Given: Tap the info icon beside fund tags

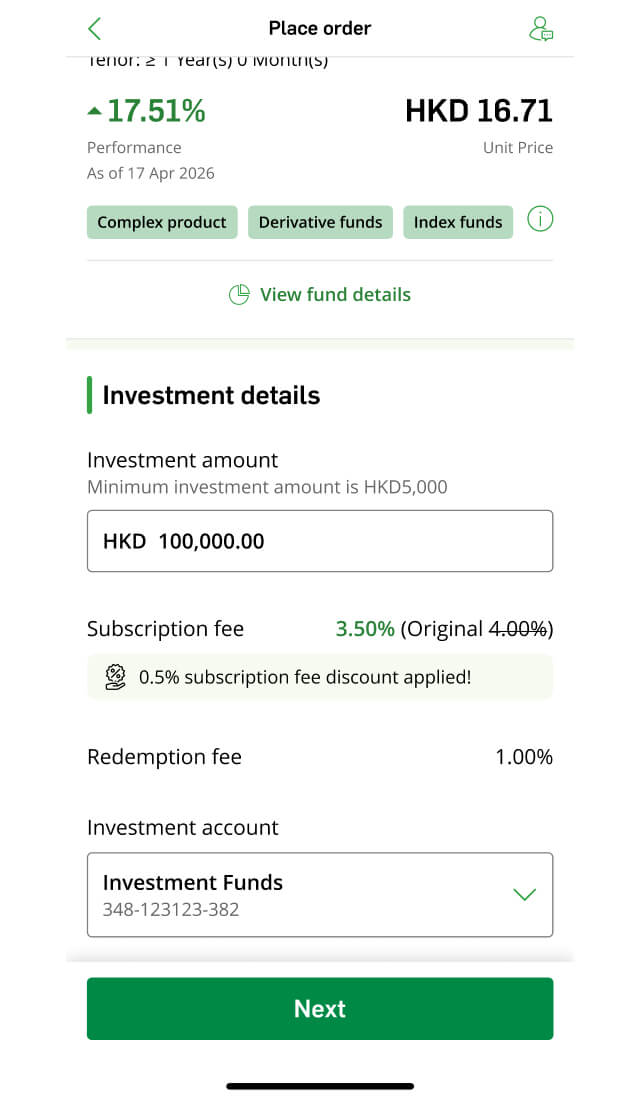Looking at the screenshot, I should click(x=540, y=220).
